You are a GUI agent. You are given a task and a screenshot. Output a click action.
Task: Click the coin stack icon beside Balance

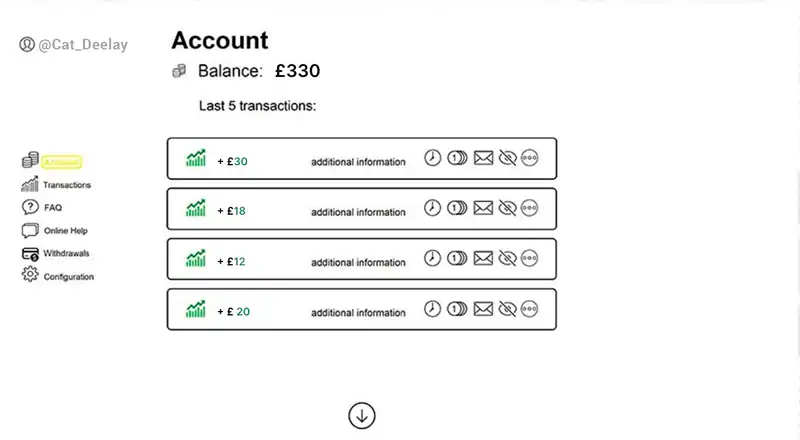tap(179, 71)
